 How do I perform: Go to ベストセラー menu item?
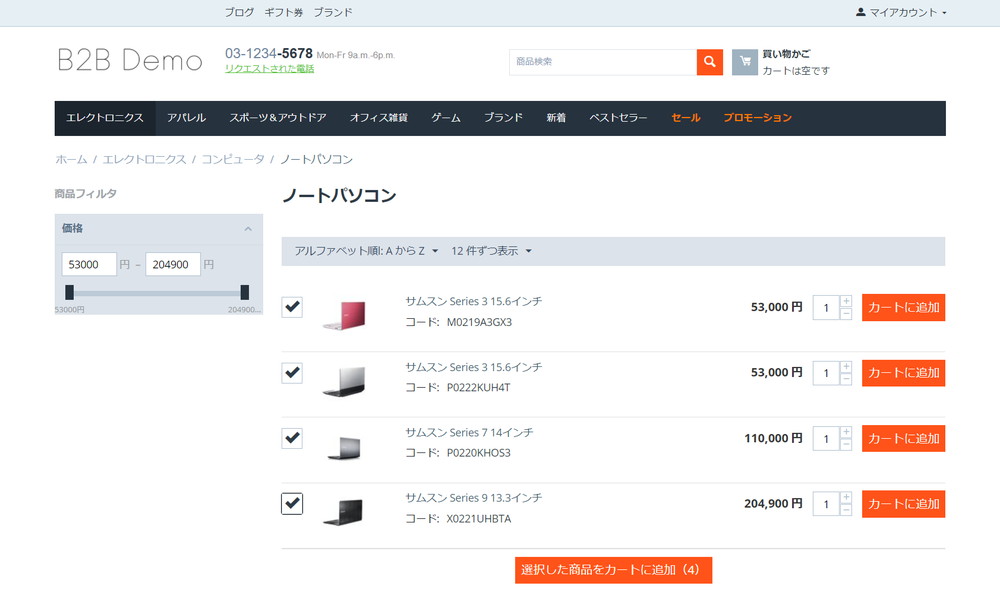[x=618, y=118]
